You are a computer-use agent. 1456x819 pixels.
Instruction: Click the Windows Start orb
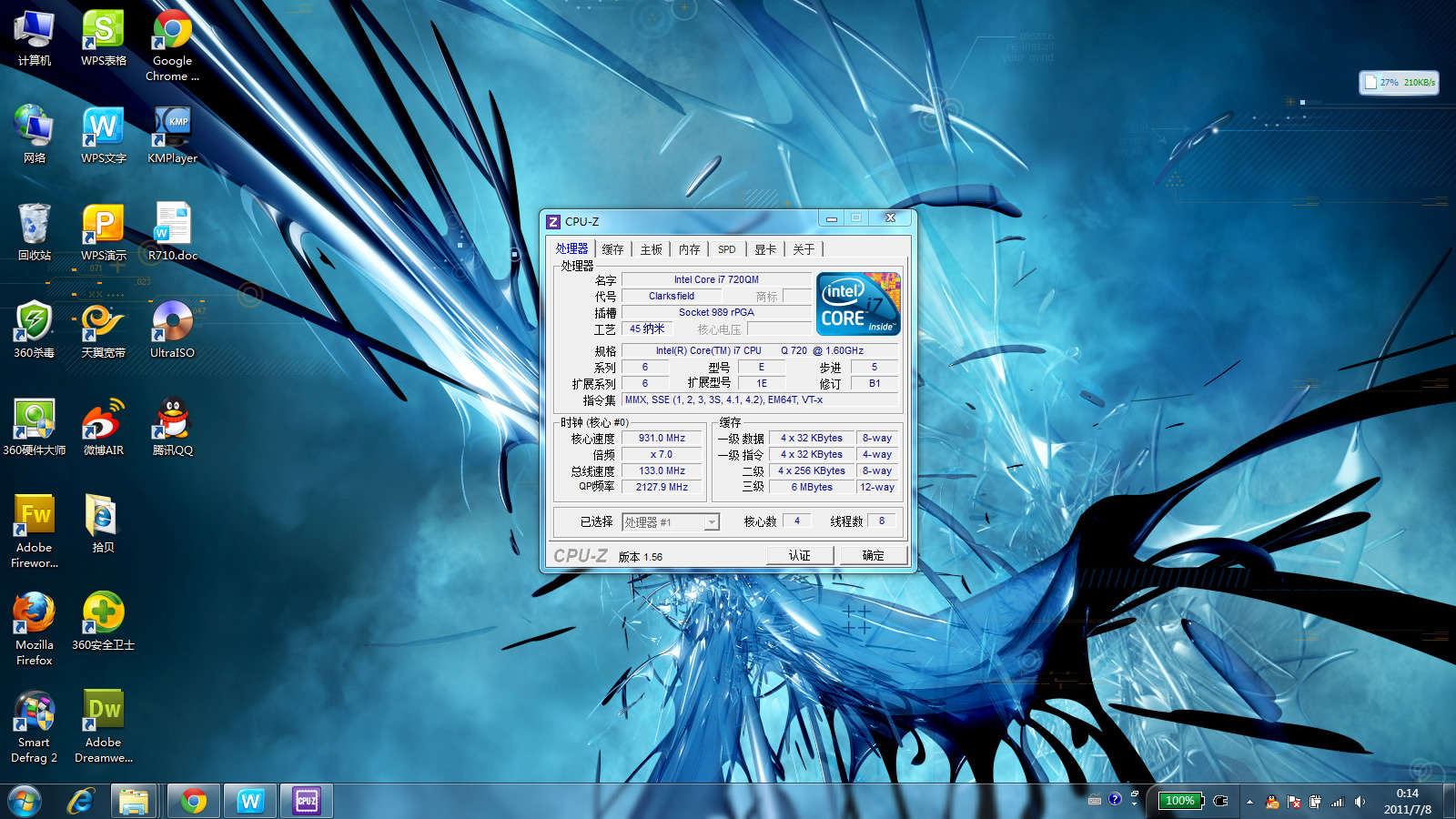click(x=25, y=801)
